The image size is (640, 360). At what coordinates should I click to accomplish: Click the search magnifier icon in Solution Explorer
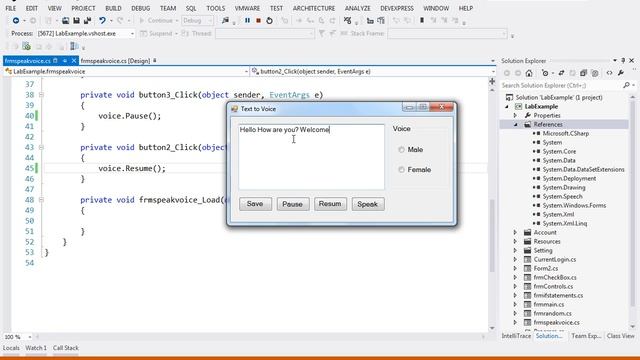coord(627,85)
